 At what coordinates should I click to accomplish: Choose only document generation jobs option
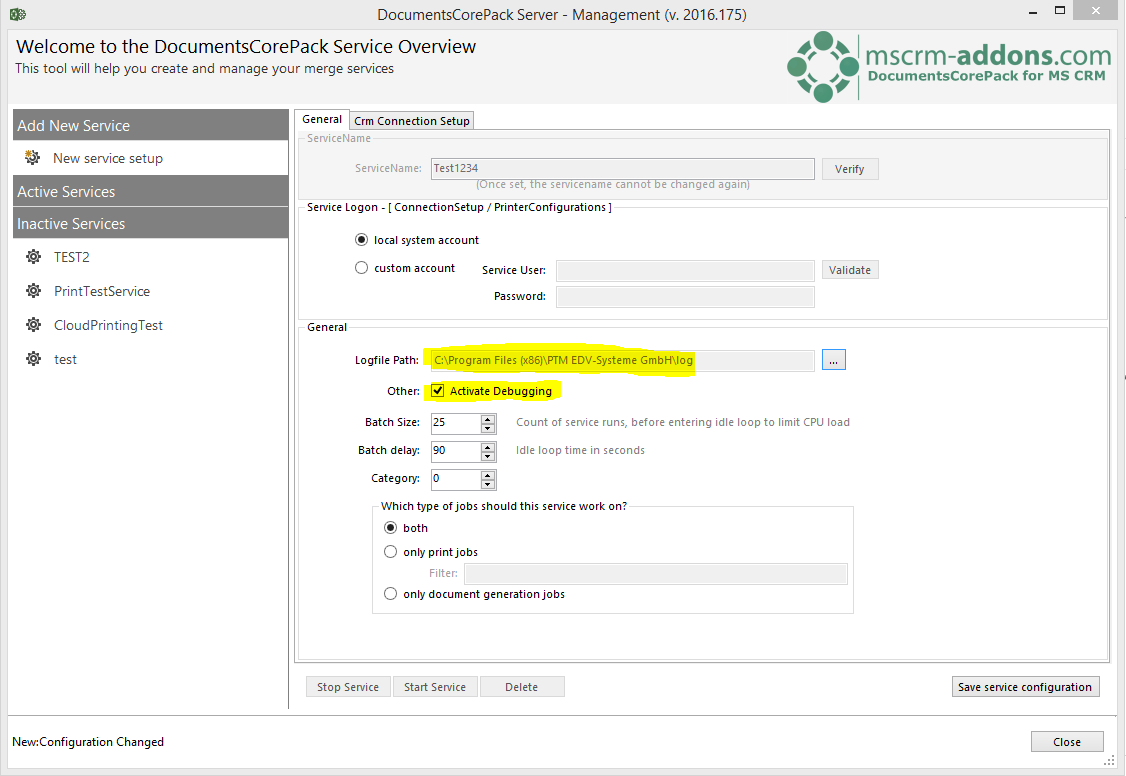[x=390, y=594]
